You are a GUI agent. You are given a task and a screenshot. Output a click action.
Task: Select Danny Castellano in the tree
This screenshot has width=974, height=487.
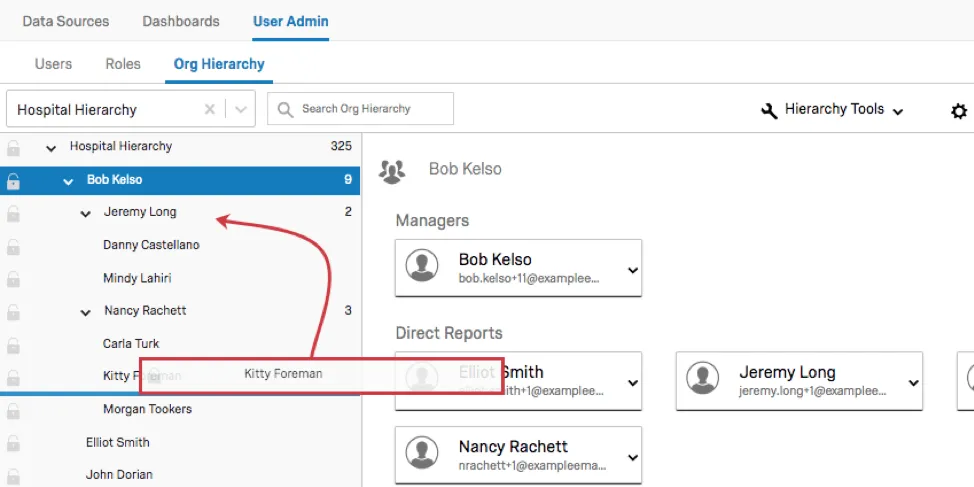click(x=151, y=245)
